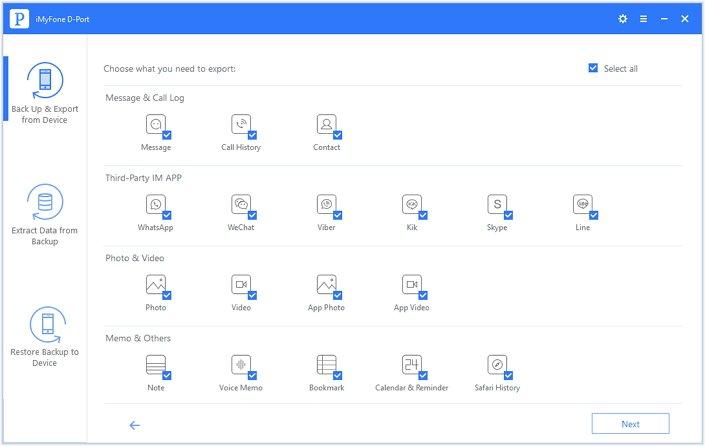
Task: Uncheck the Contact checkbox
Action: pyautogui.click(x=338, y=135)
